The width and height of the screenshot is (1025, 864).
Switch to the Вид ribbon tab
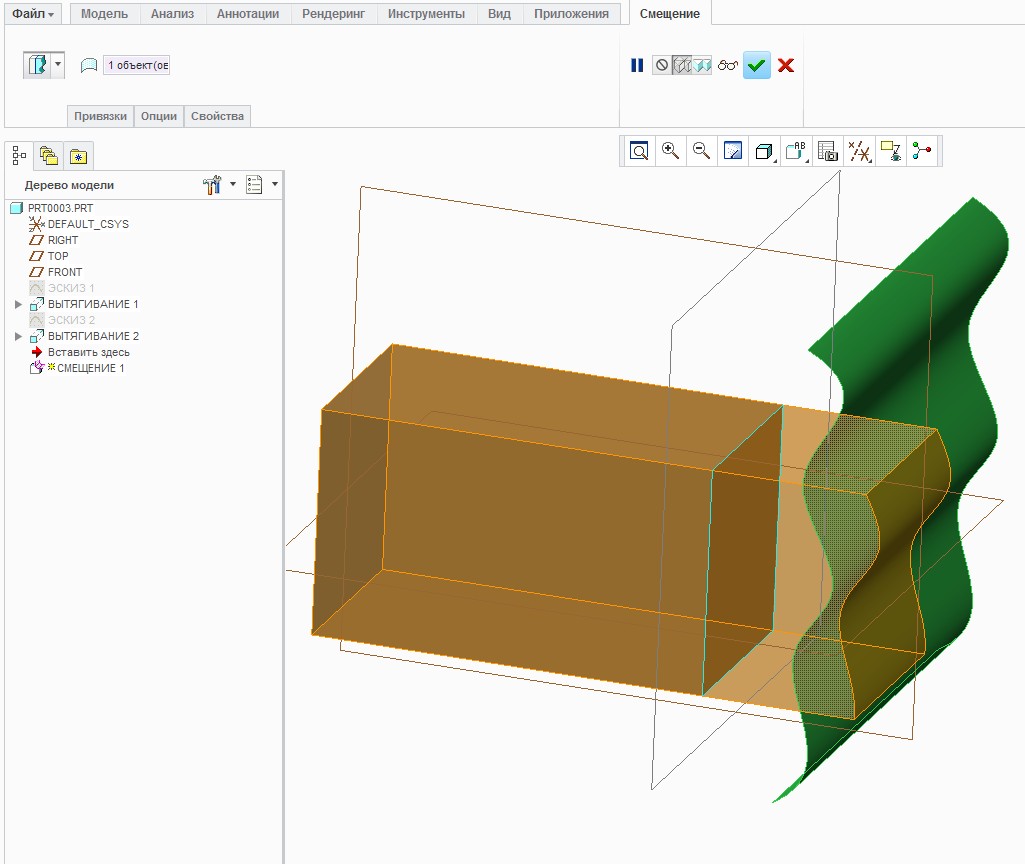coord(499,14)
